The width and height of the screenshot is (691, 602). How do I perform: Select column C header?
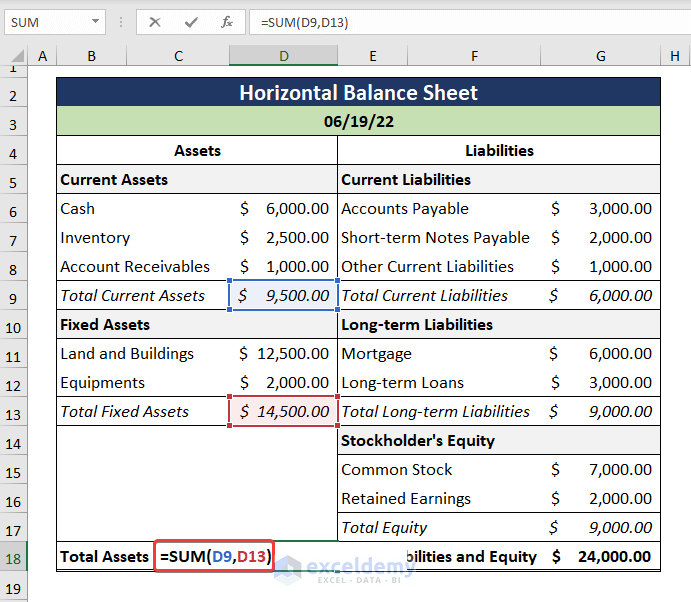[x=178, y=56]
